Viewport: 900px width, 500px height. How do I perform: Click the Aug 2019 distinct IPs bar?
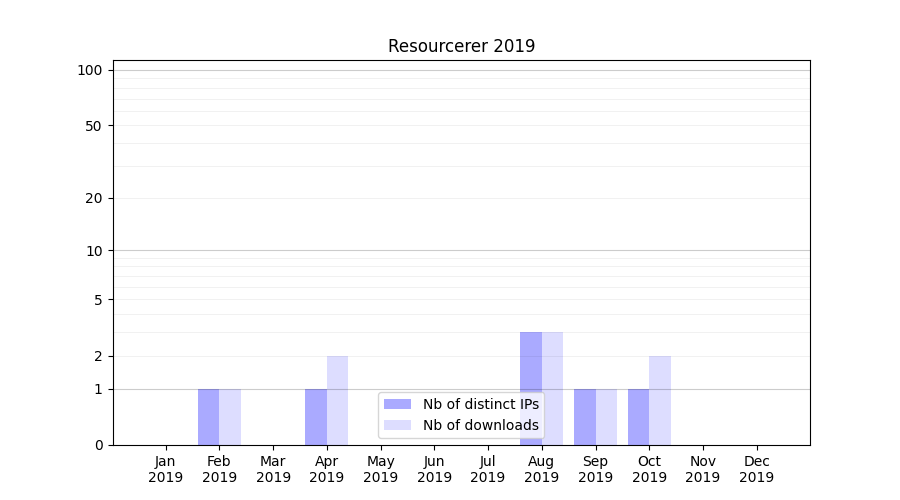(531, 388)
